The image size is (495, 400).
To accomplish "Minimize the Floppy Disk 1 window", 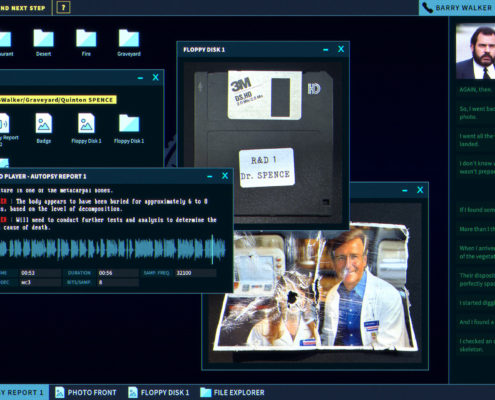I will (x=326, y=50).
